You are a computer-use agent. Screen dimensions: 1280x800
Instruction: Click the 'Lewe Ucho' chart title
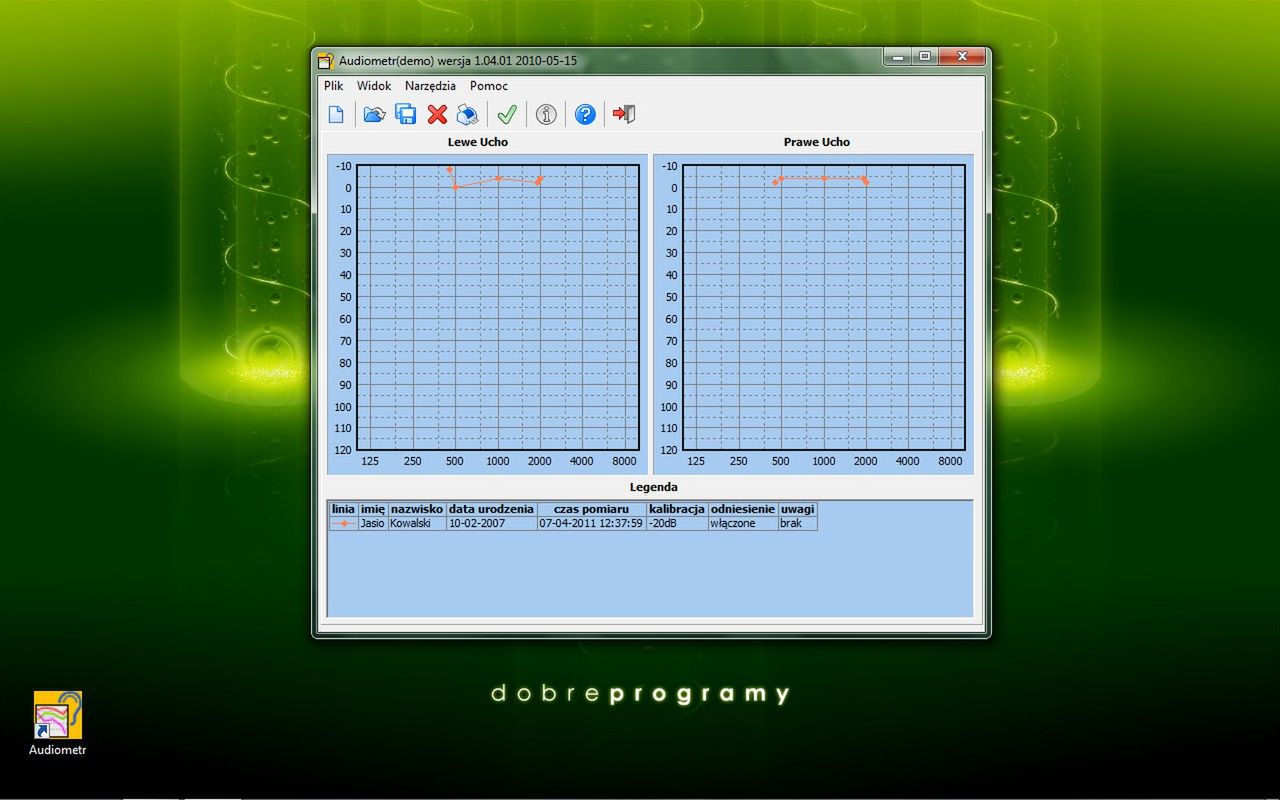pyautogui.click(x=478, y=142)
